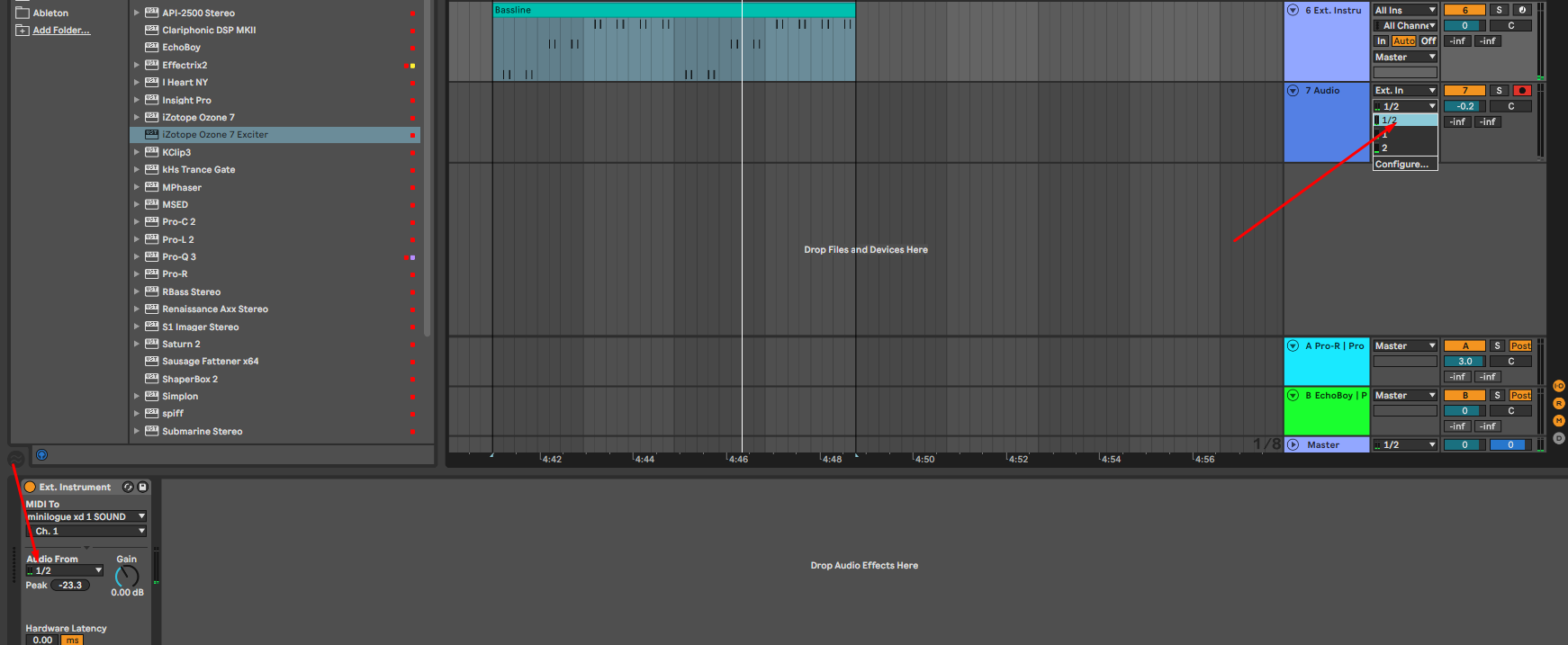This screenshot has width=1568, height=645.
Task: Fold the 7 Audio track
Action: (1293, 91)
